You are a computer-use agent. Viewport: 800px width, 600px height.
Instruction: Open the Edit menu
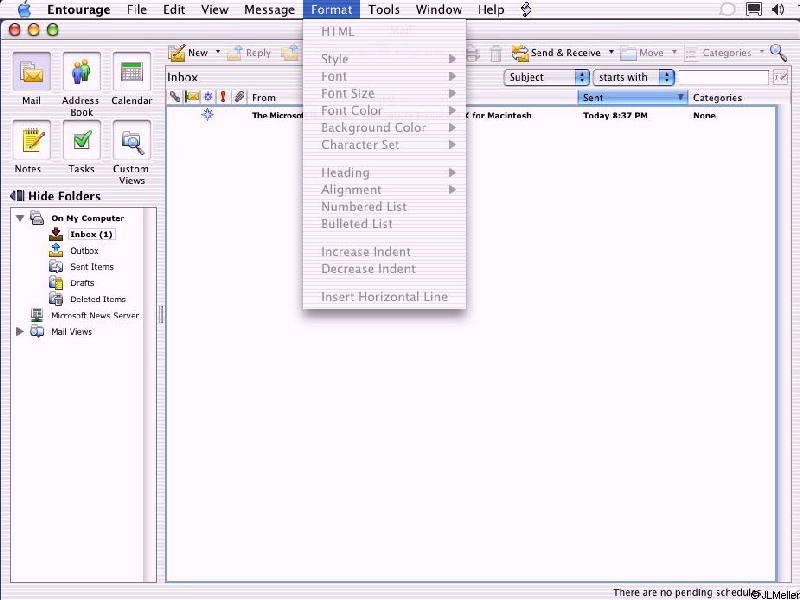point(174,10)
